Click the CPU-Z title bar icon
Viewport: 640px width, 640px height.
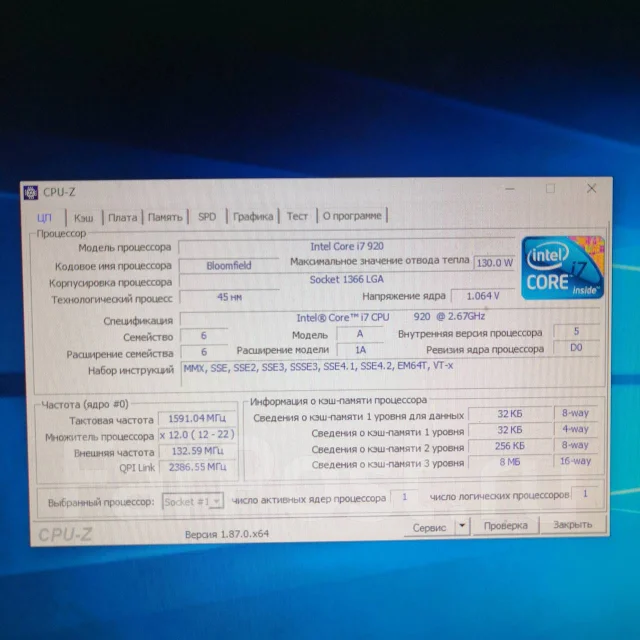(31, 192)
